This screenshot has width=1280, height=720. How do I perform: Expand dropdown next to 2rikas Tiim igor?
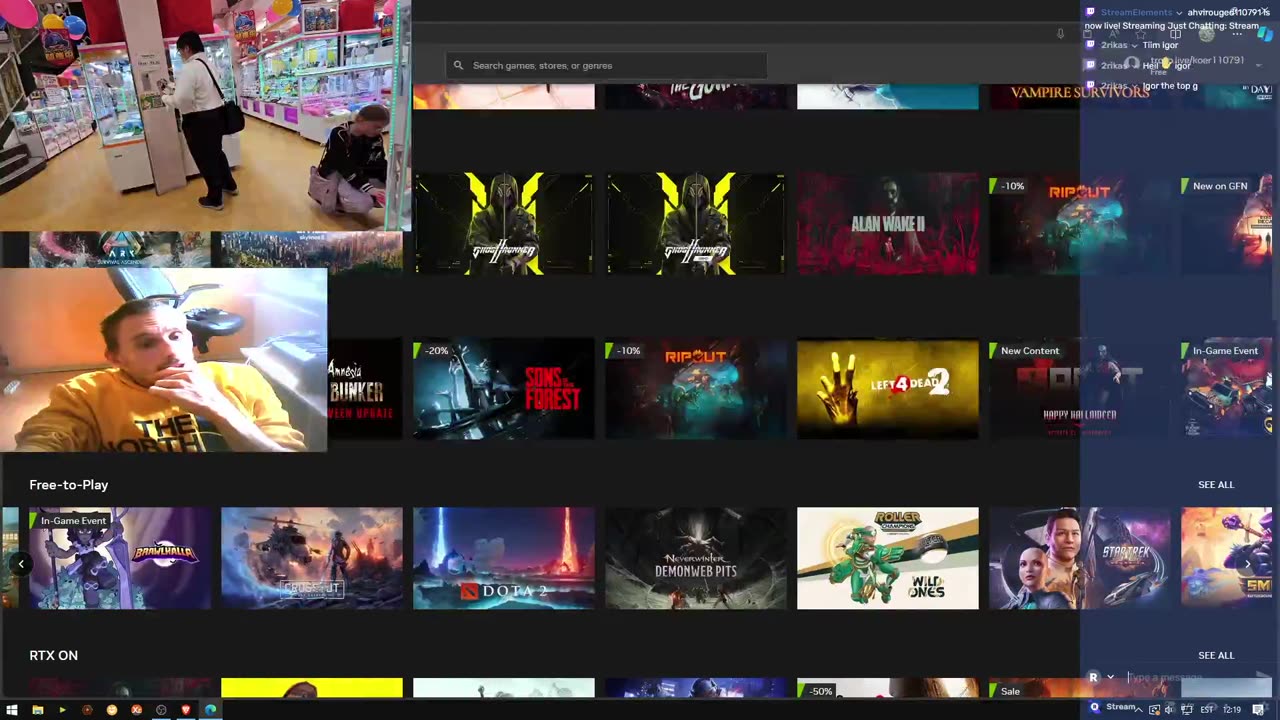1135,45
